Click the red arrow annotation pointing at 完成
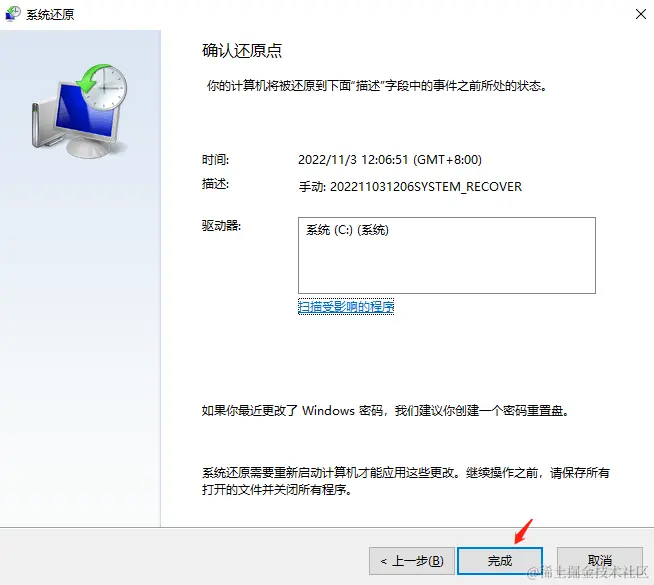 pos(523,531)
